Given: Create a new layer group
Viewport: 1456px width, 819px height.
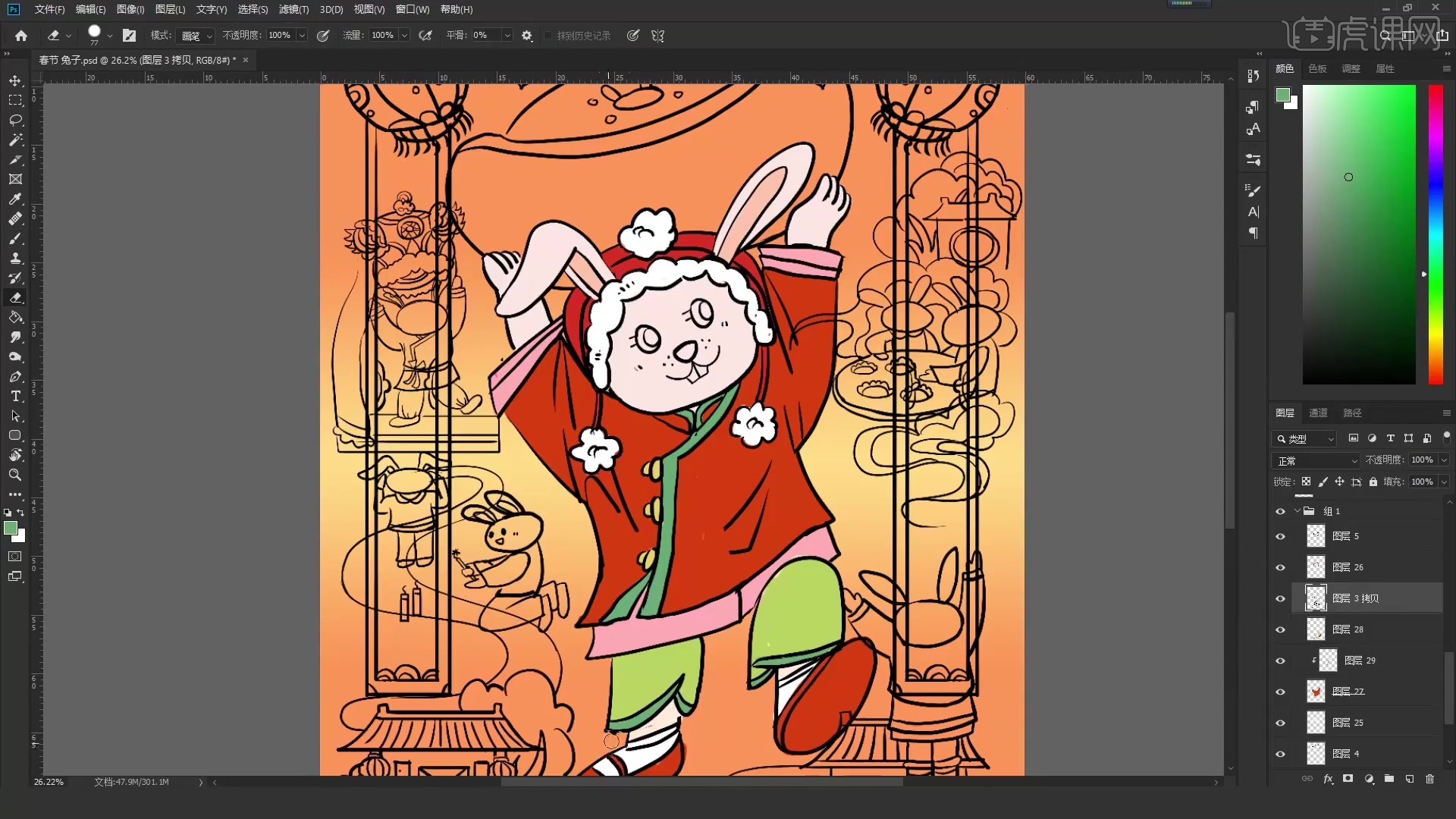Looking at the screenshot, I should point(1389,779).
